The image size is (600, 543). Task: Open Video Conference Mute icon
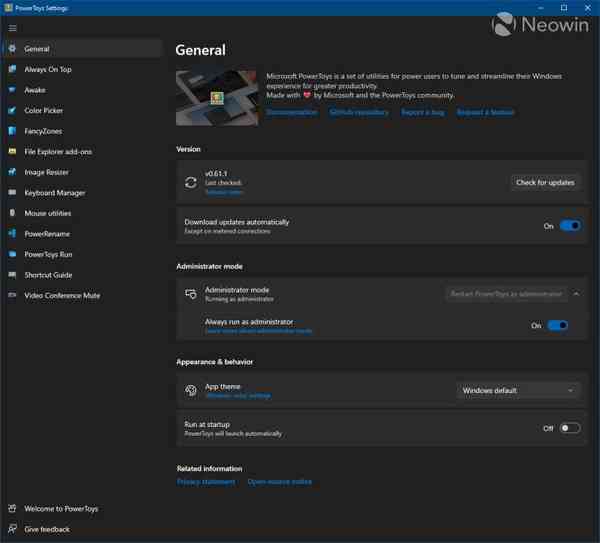click(x=12, y=295)
